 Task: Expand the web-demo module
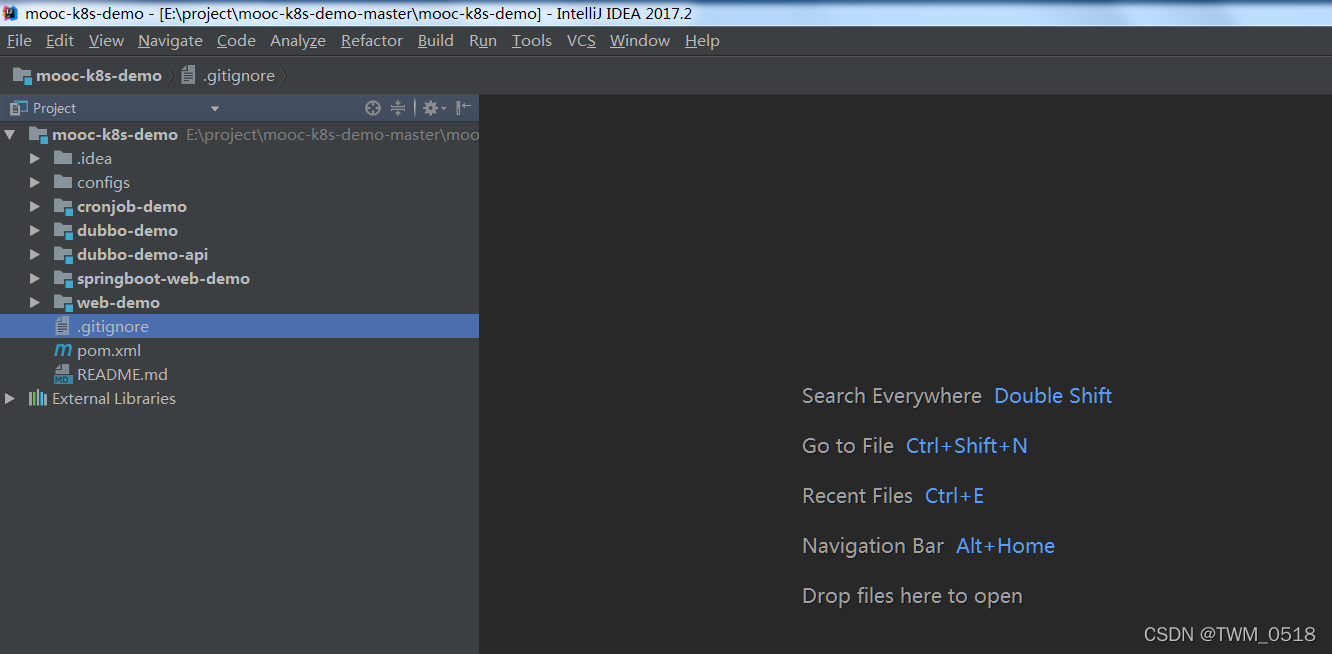tap(35, 302)
